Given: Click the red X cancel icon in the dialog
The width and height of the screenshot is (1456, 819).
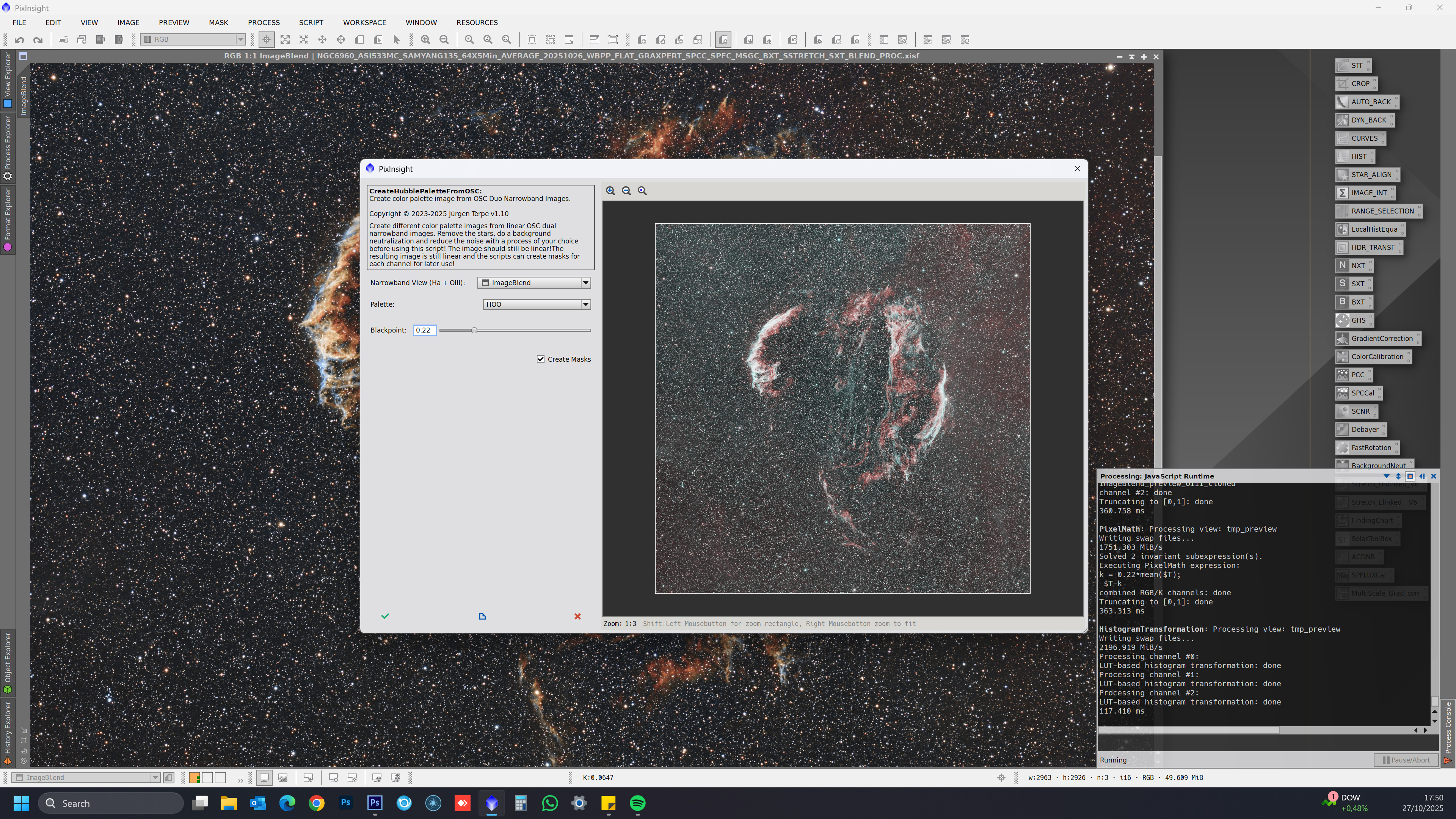Looking at the screenshot, I should 577,616.
